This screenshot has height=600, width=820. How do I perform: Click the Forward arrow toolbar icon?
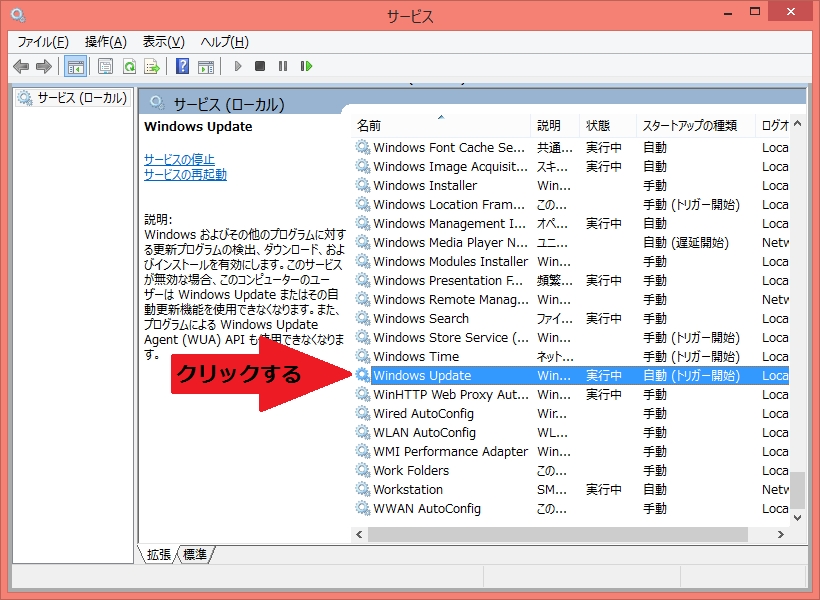44,66
